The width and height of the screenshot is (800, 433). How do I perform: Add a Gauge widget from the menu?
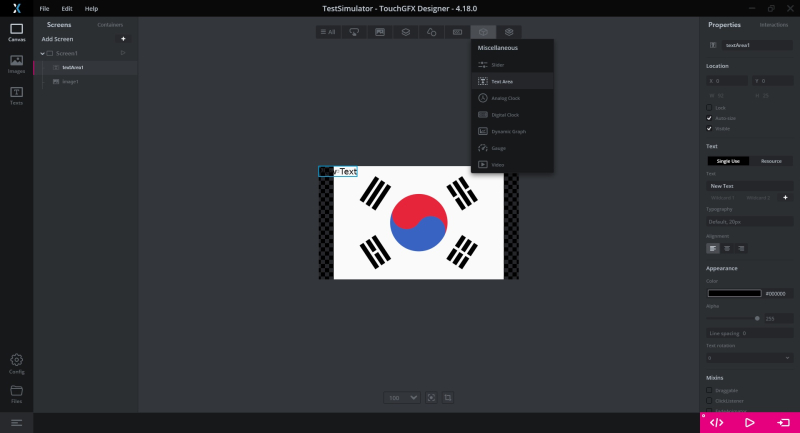click(x=498, y=147)
